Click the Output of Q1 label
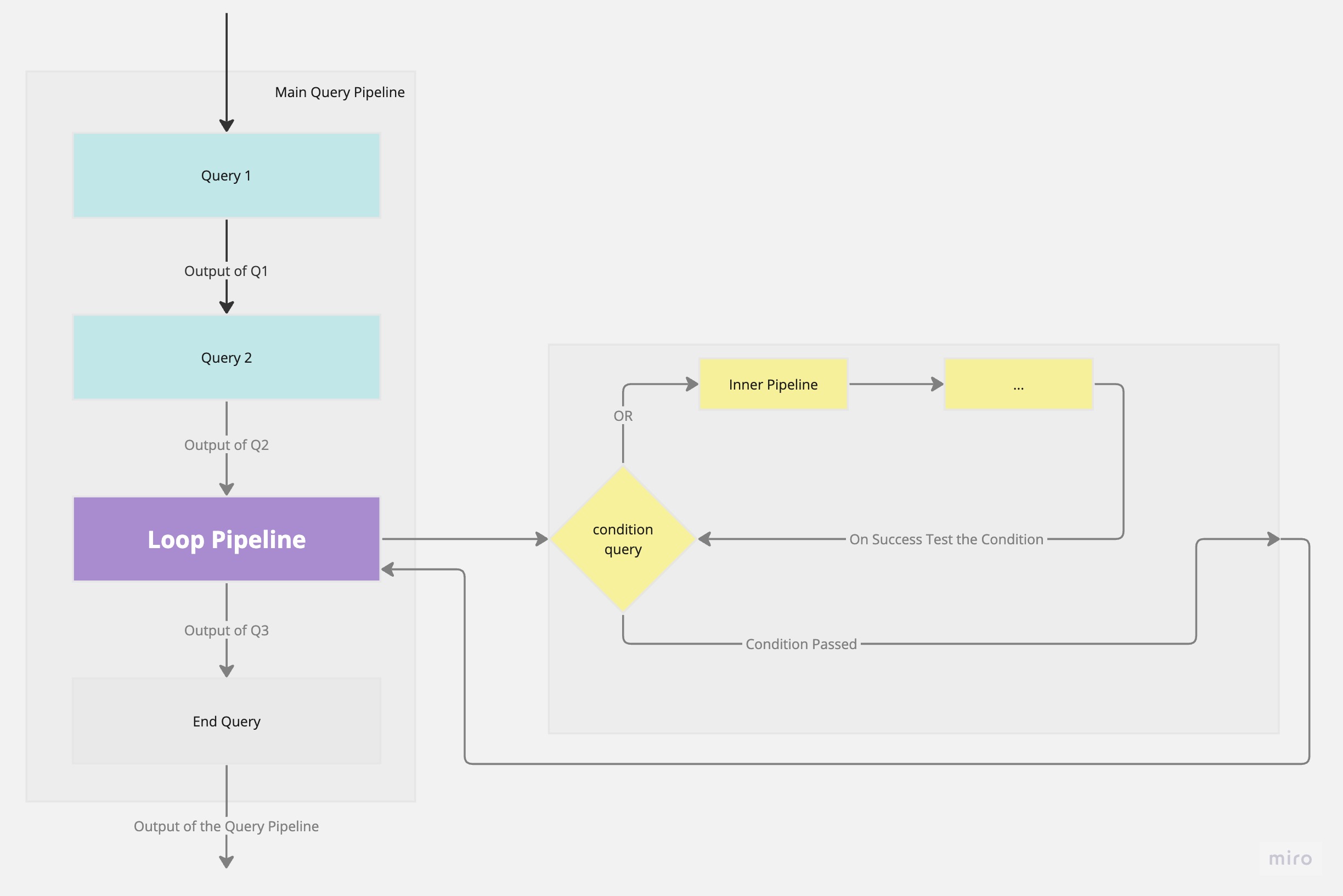Screen dimensions: 1343x896 [x=226, y=271]
